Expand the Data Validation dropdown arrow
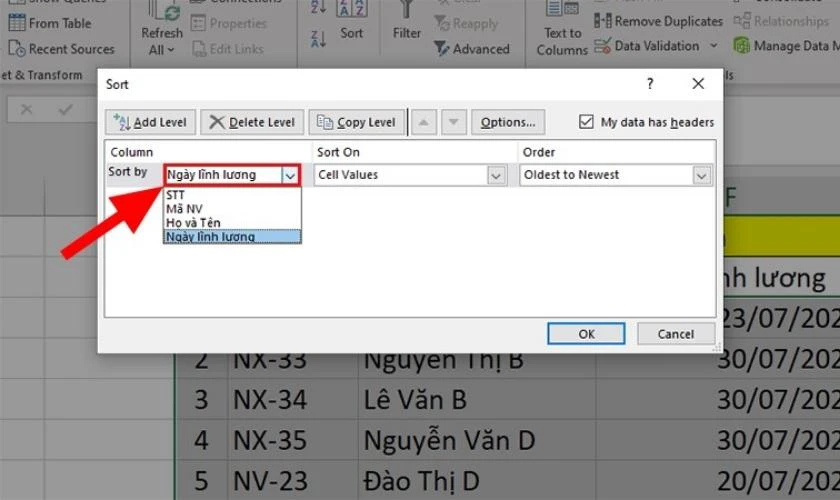The height and width of the screenshot is (500, 840). coord(714,46)
